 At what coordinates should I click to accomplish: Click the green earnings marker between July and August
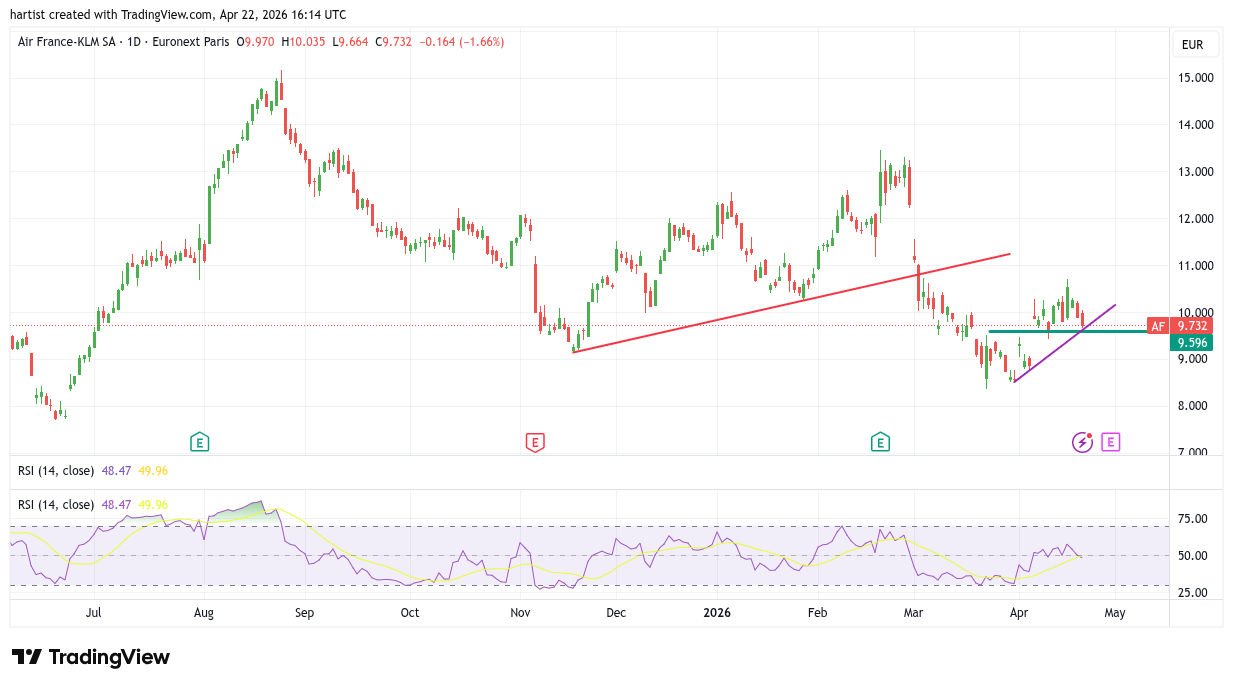(x=200, y=442)
